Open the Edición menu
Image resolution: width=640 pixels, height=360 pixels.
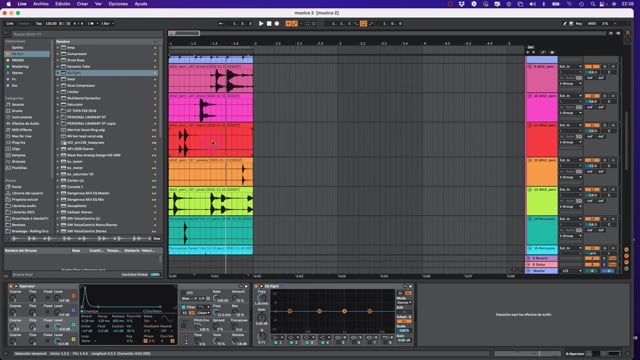coord(62,4)
